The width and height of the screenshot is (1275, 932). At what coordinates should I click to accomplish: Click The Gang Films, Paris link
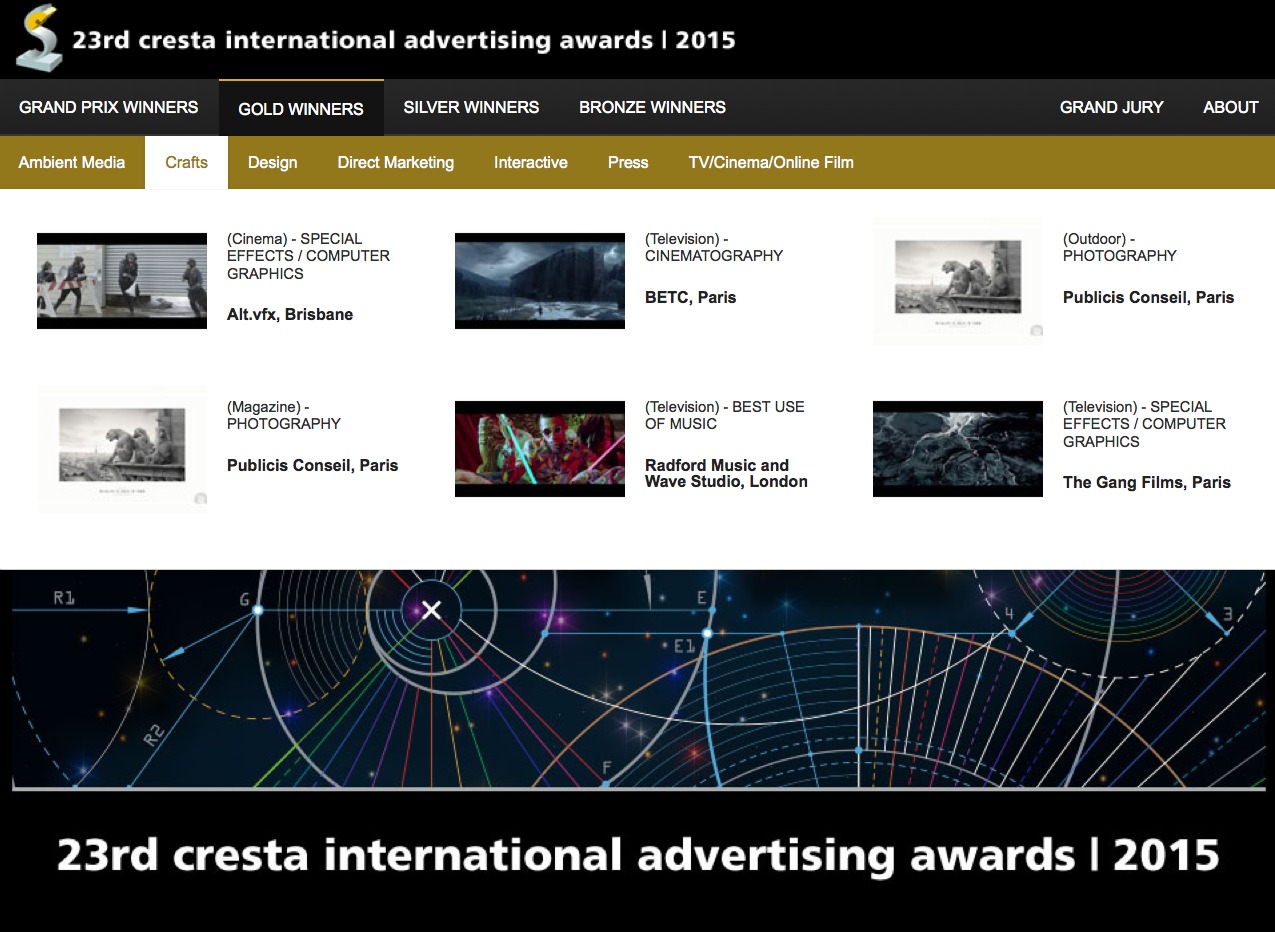point(1146,482)
